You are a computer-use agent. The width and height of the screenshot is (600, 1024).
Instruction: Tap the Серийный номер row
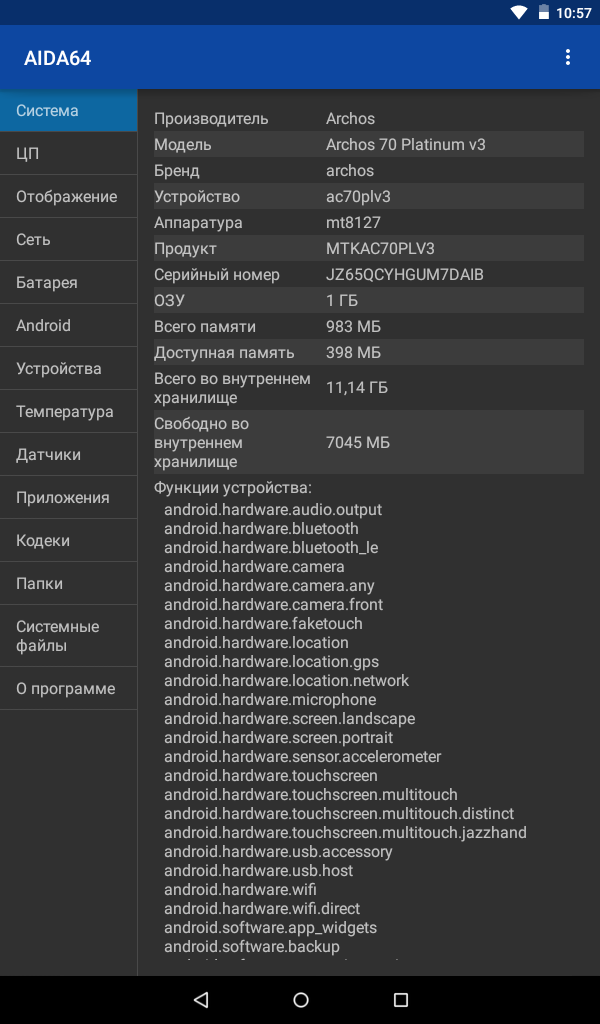(368, 274)
